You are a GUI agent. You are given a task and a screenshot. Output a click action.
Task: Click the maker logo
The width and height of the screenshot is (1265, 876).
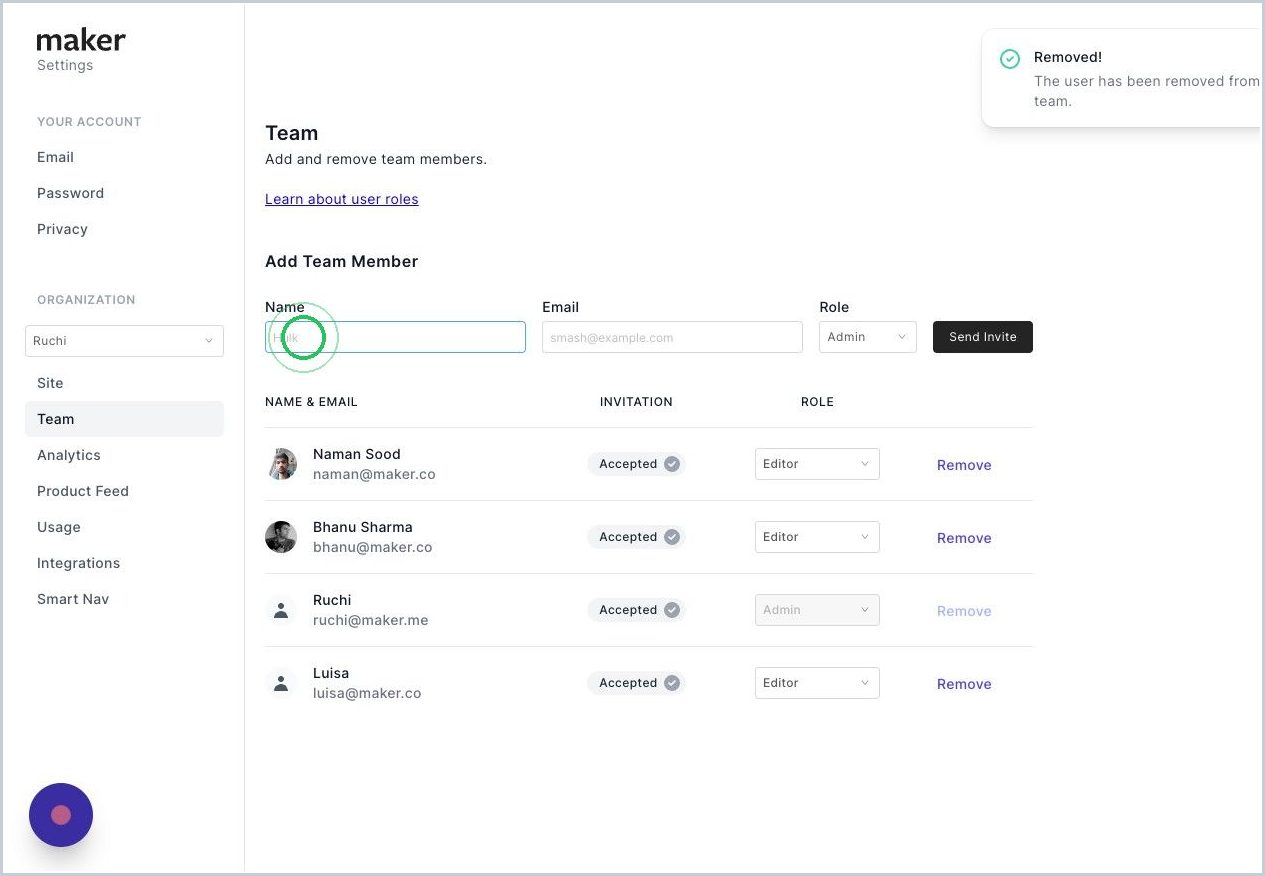[81, 40]
